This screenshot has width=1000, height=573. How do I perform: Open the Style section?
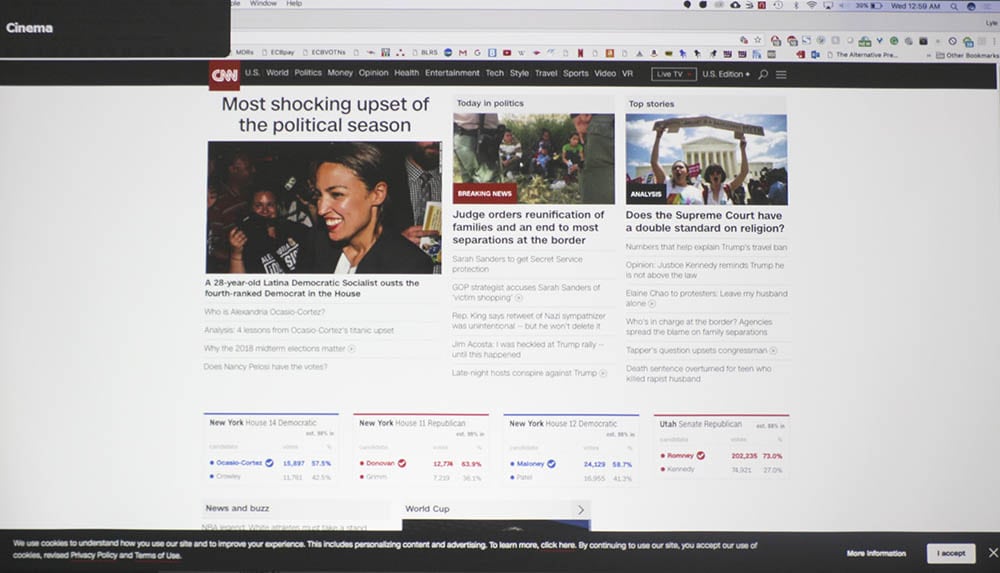[519, 73]
